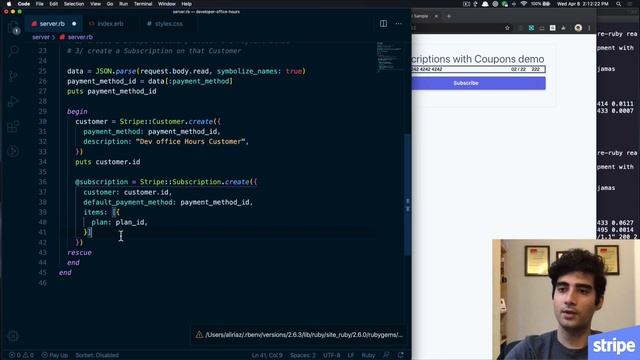Open the Wi-Fi menu bar icon

pyautogui.click(x=524, y=4)
